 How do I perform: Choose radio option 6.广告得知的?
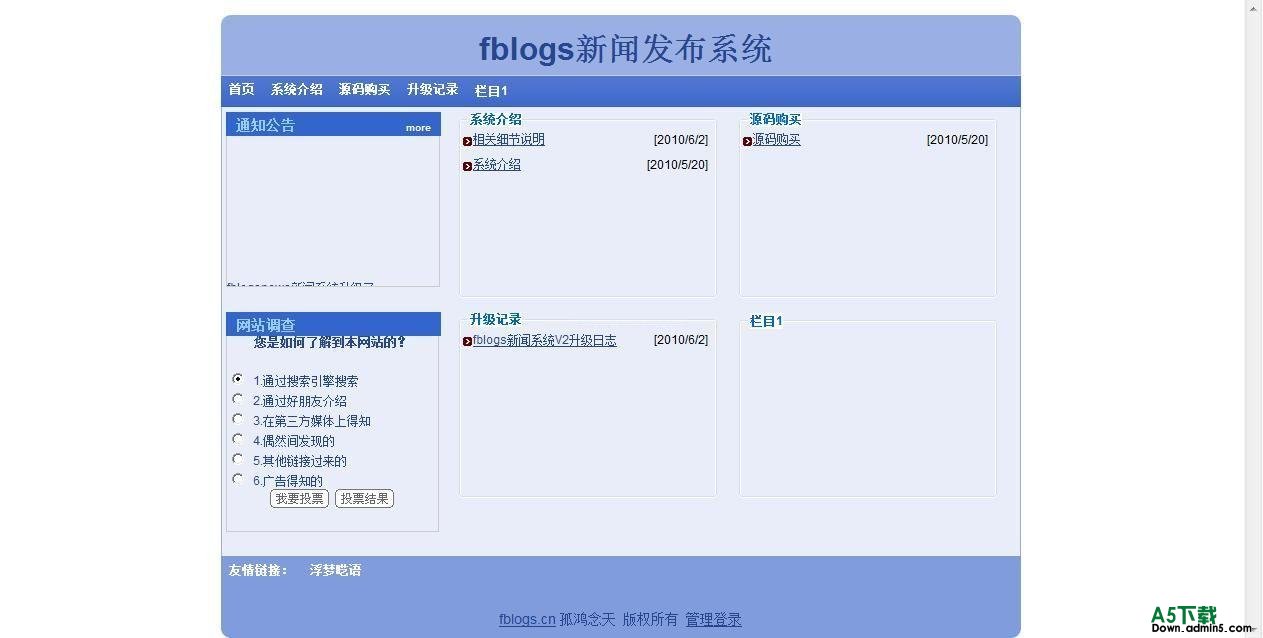click(x=238, y=479)
